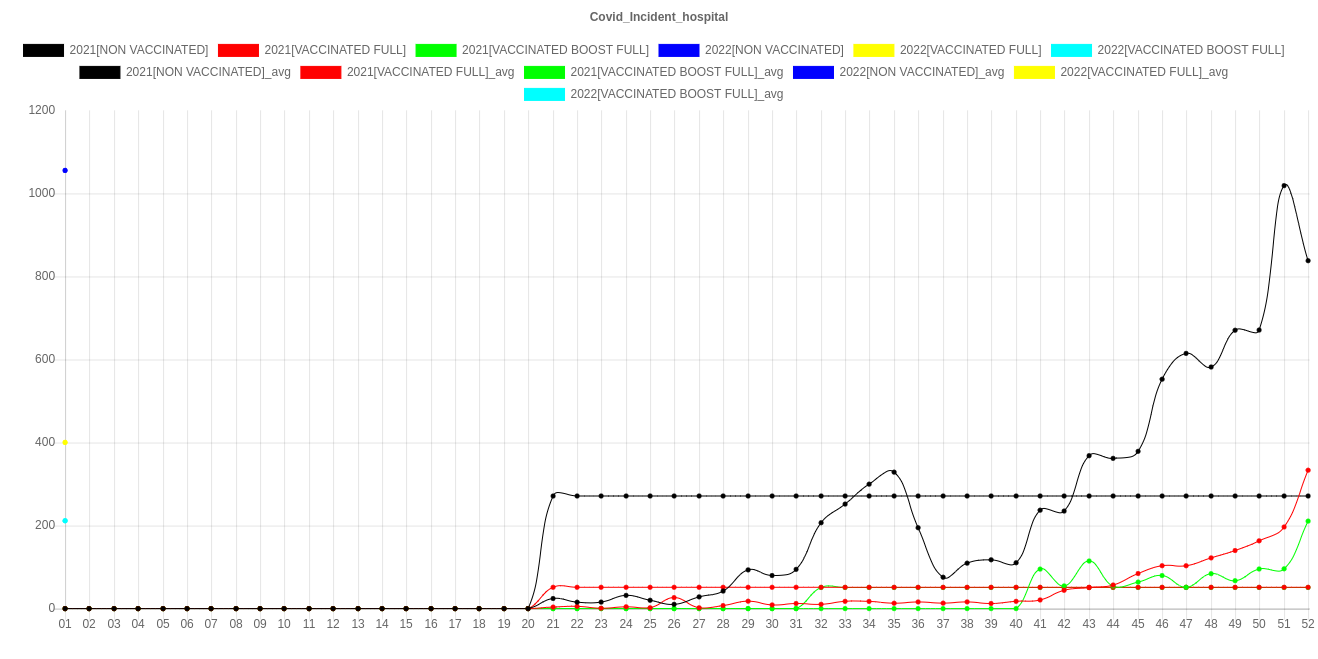The height and width of the screenshot is (659, 1318).
Task: Click the 2022[NON VACCINATED]_avg legend text
Action: [x=921, y=72]
